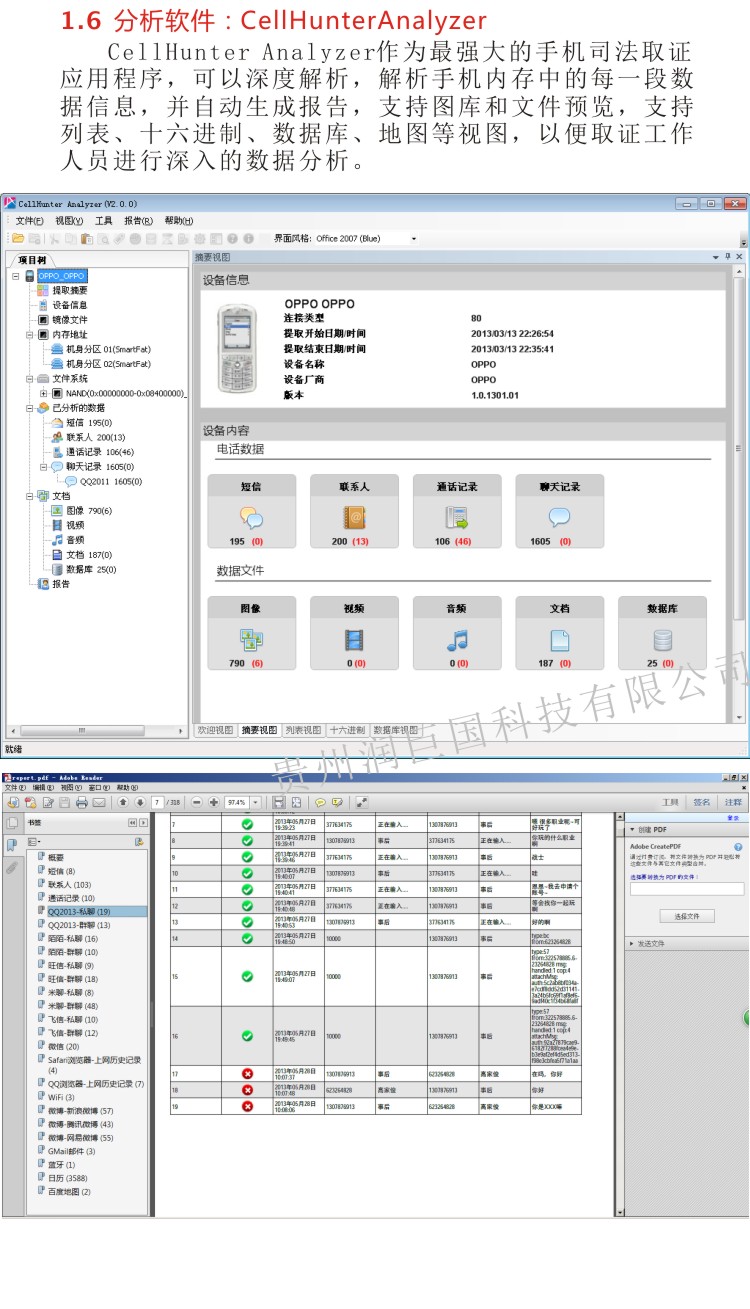Open the 帮助(H) menu in CellHunter
The height and width of the screenshot is (1309, 750).
click(x=179, y=221)
